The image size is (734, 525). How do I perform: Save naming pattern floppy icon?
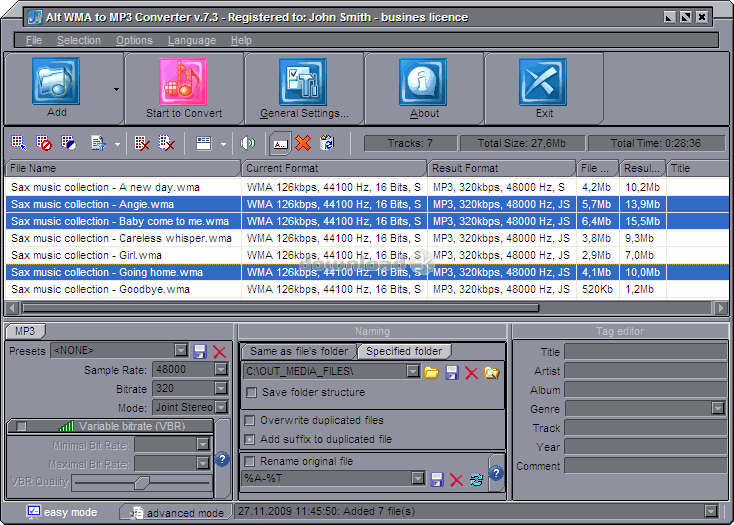[x=437, y=480]
